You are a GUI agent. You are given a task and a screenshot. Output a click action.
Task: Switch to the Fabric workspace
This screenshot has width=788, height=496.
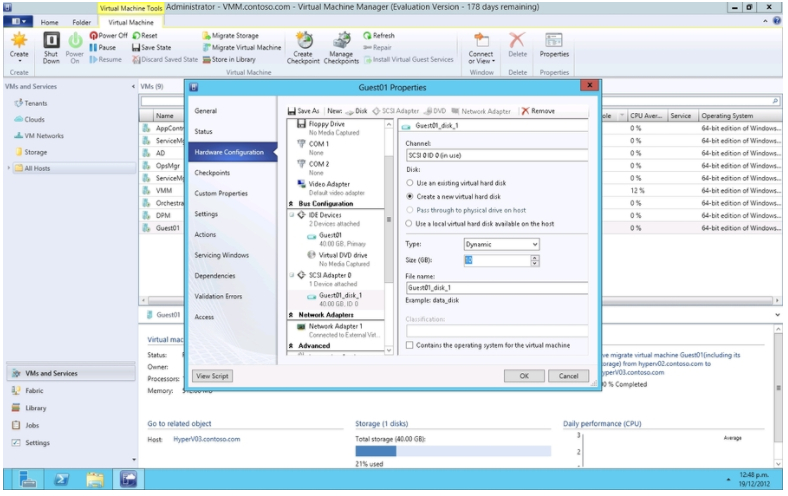[x=34, y=390]
